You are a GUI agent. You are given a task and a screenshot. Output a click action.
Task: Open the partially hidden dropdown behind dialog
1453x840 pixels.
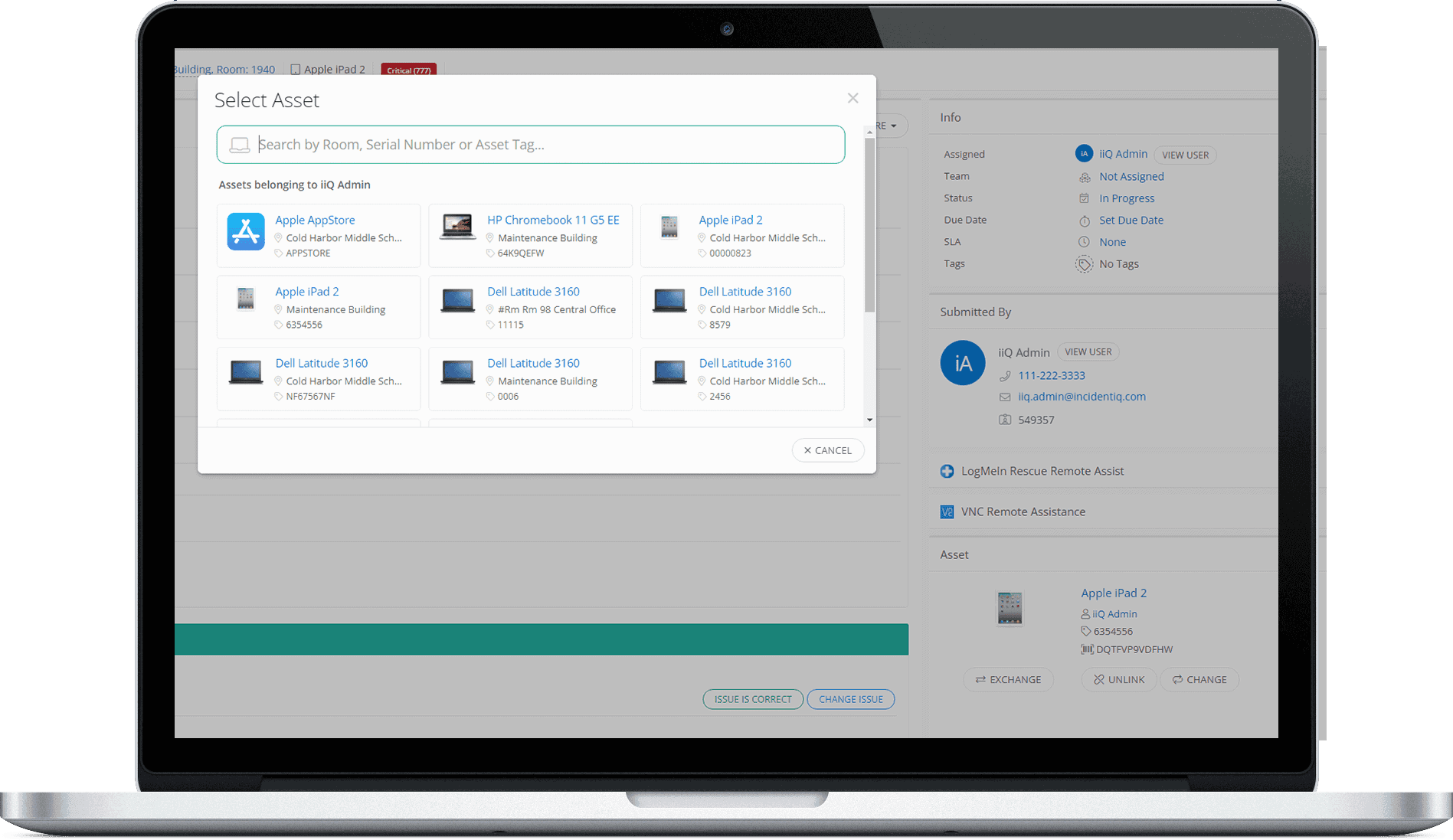click(892, 126)
